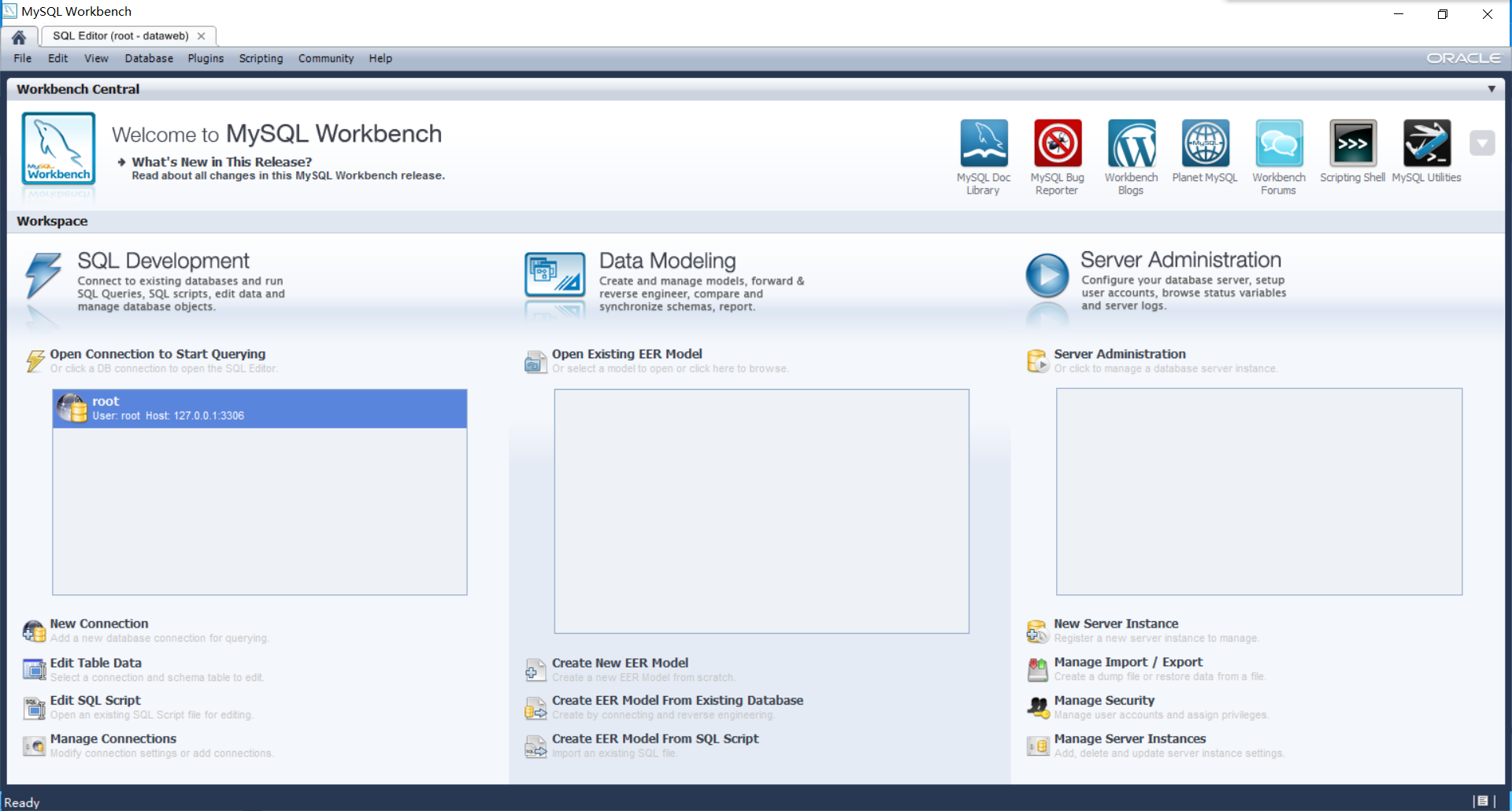Viewport: 1512px width, 811px height.
Task: Click the Edit Table Data icon
Action: (x=35, y=669)
